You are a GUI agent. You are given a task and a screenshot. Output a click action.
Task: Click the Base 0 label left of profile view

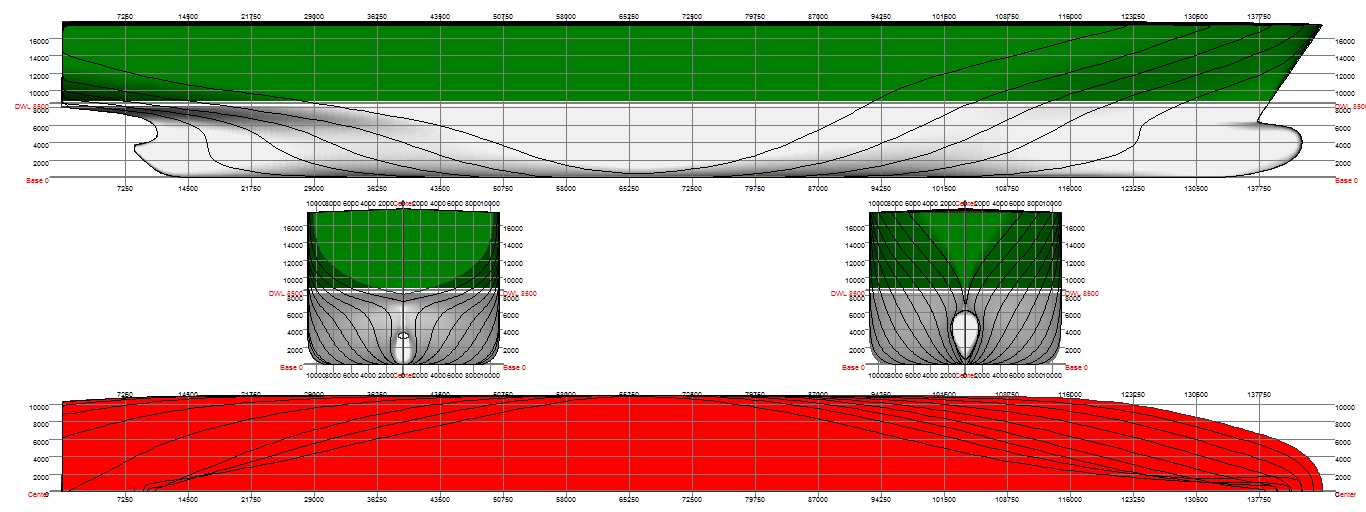(x=36, y=181)
